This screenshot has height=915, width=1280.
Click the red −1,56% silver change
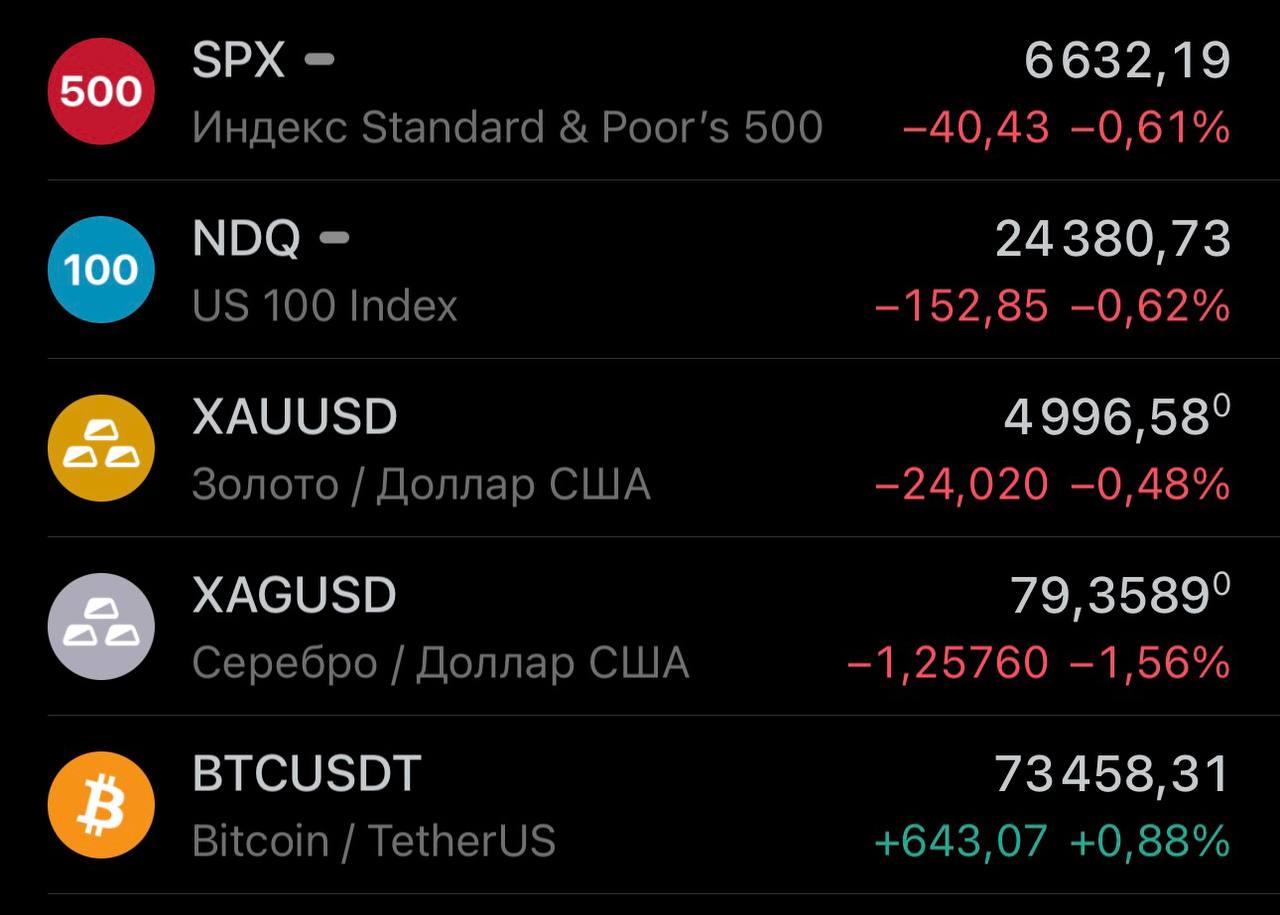point(1149,662)
